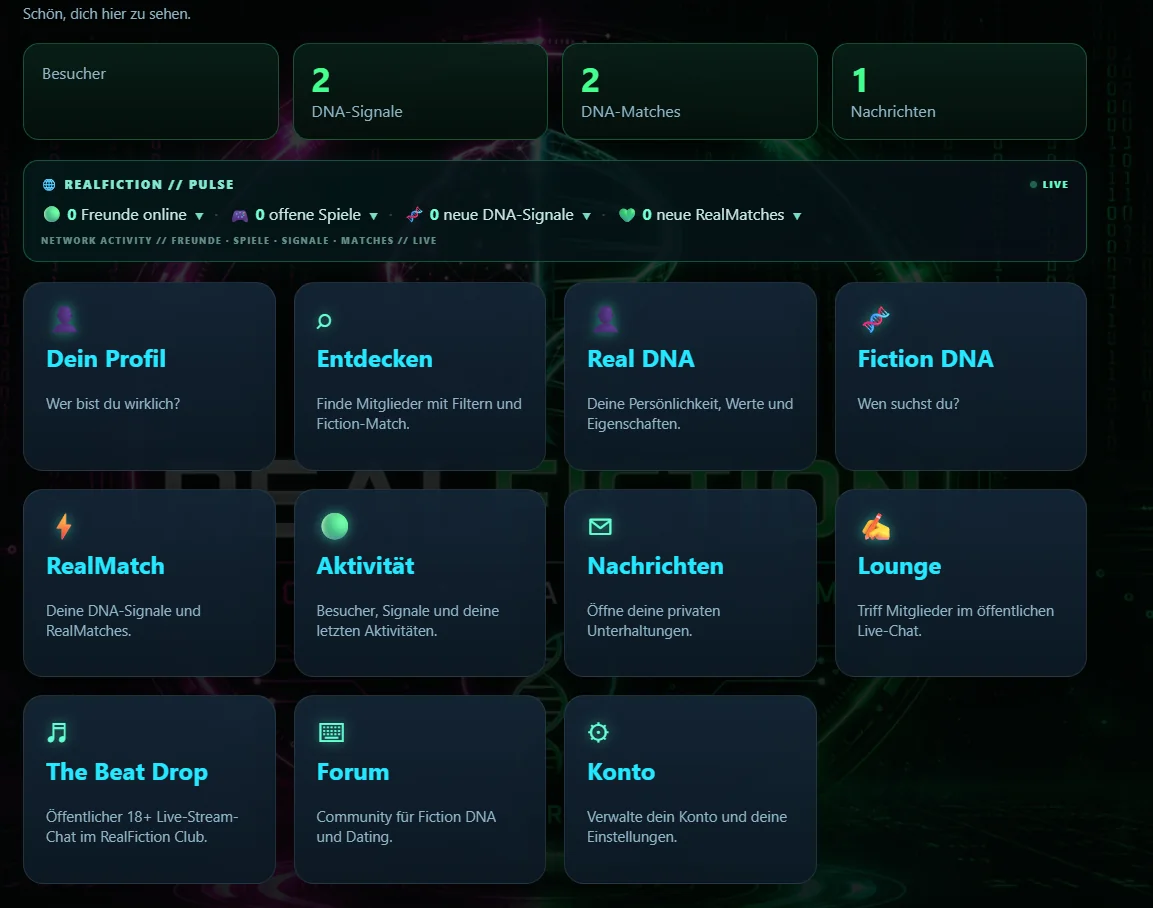The image size is (1153, 908).
Task: Click the Lounge writing hand icon
Action: [875, 526]
